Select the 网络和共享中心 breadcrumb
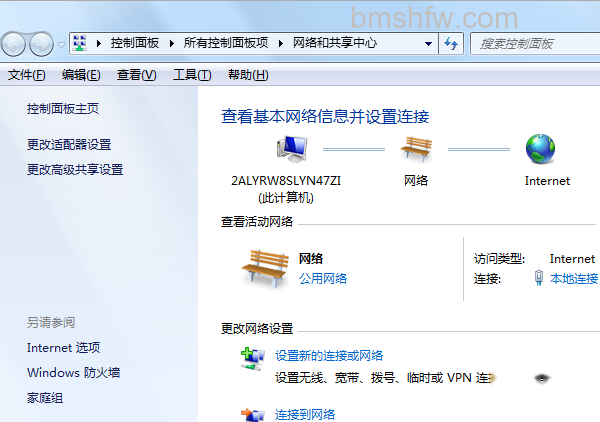 point(335,43)
